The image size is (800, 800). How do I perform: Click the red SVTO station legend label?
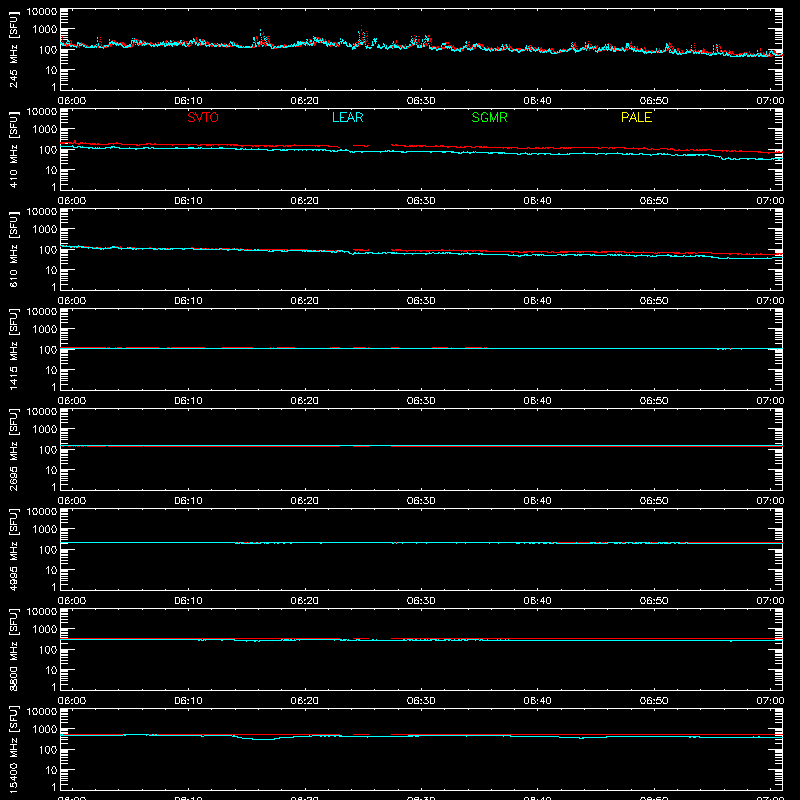[x=203, y=117]
